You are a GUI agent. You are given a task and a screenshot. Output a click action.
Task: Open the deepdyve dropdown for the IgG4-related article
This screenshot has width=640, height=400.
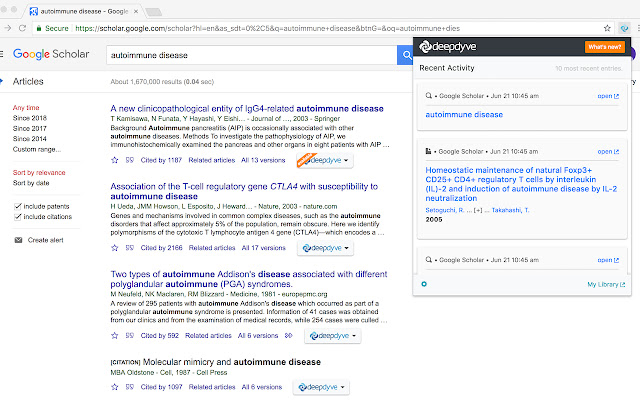325,160
